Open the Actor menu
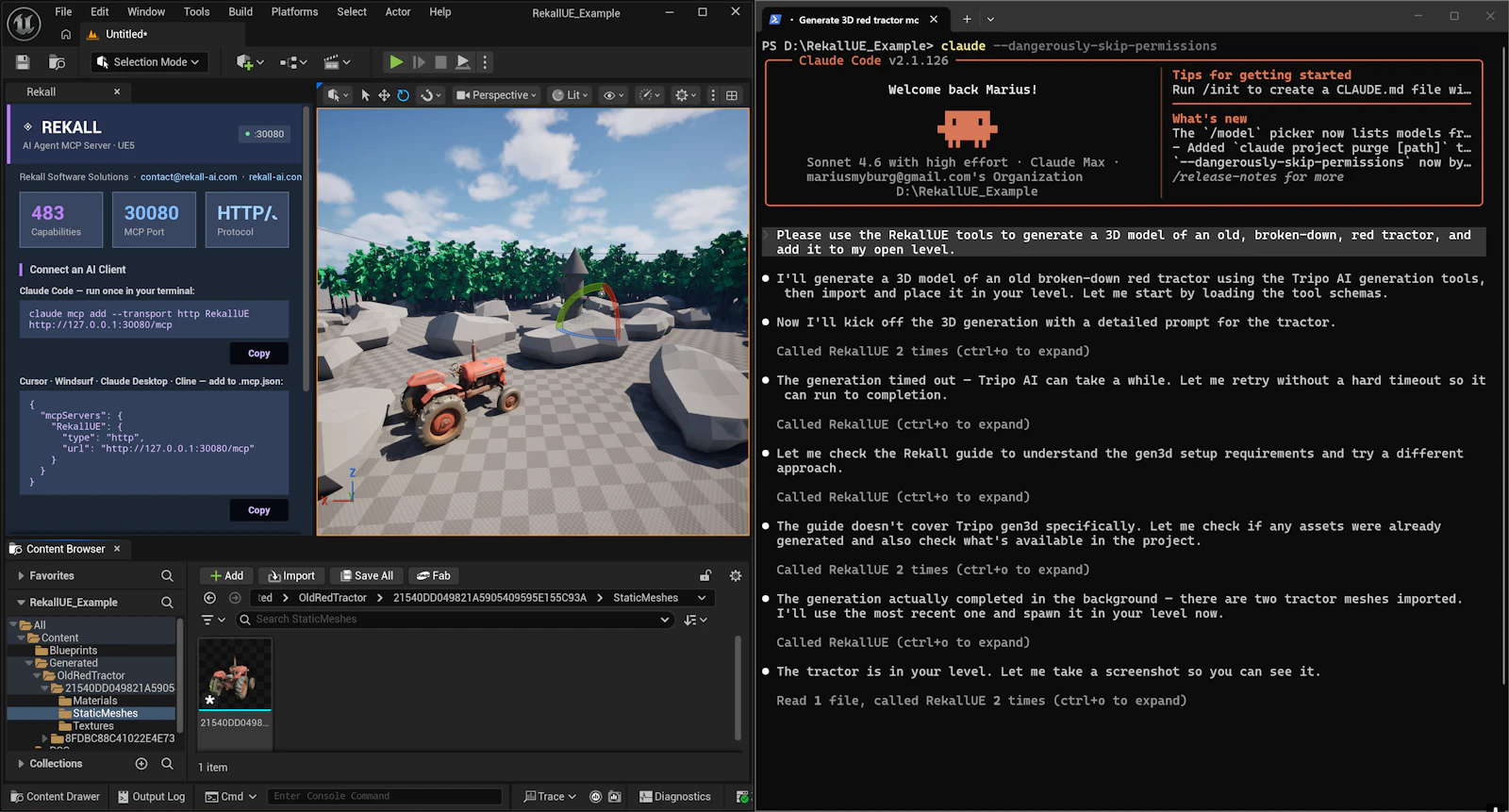1509x812 pixels. tap(398, 12)
